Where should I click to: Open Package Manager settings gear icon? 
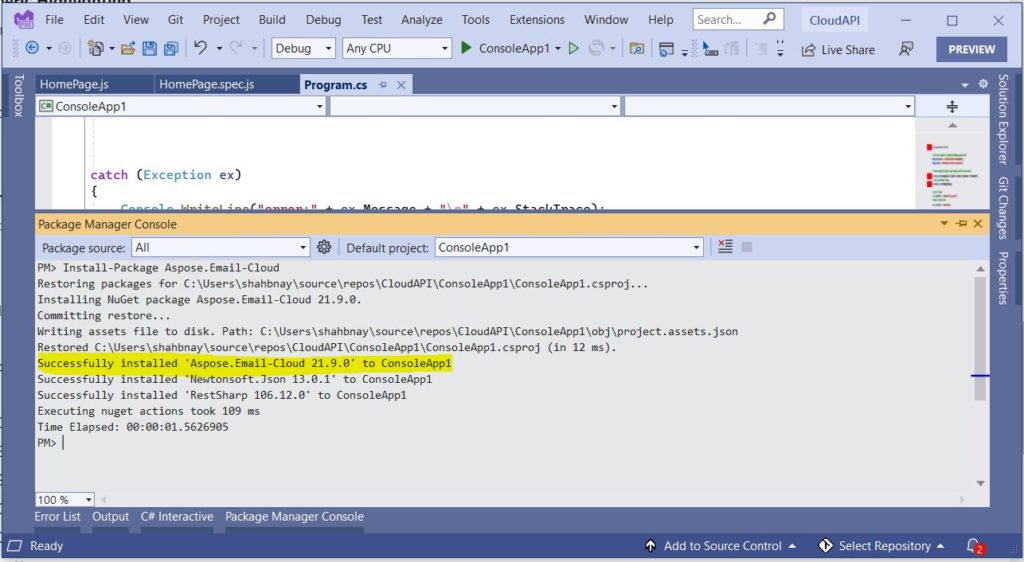point(324,247)
